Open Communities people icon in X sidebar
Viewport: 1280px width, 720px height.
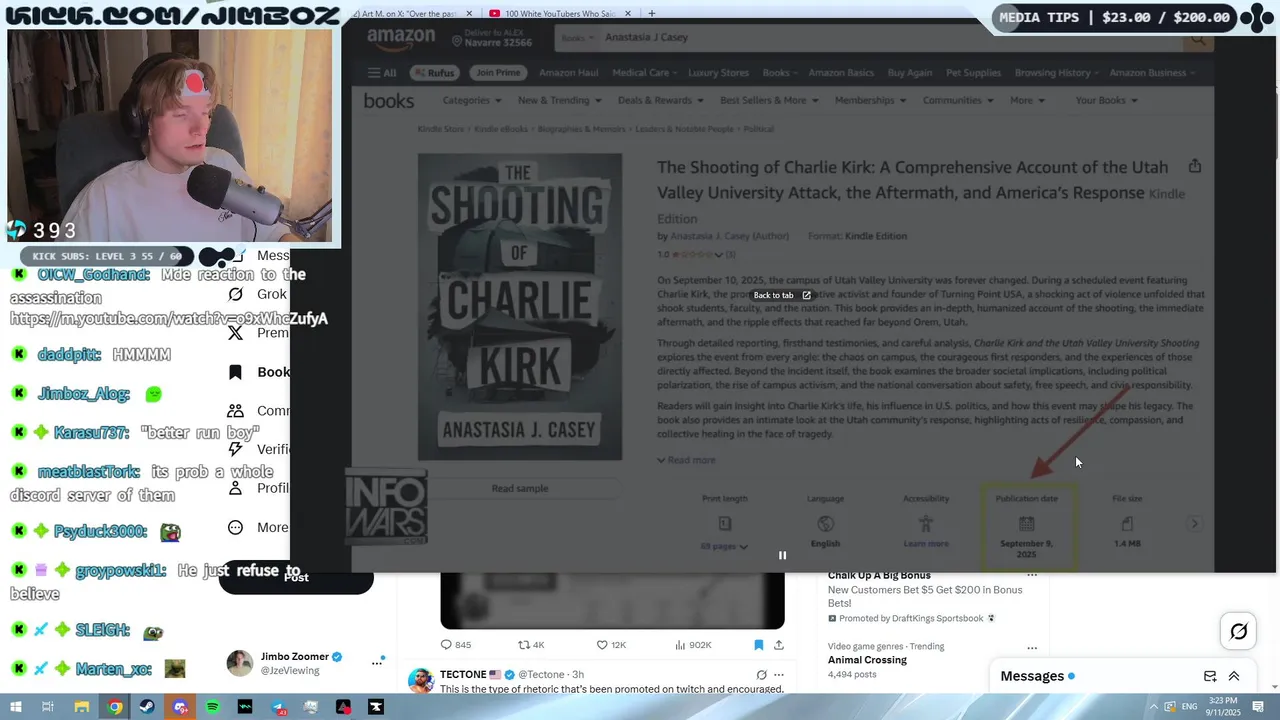(235, 411)
